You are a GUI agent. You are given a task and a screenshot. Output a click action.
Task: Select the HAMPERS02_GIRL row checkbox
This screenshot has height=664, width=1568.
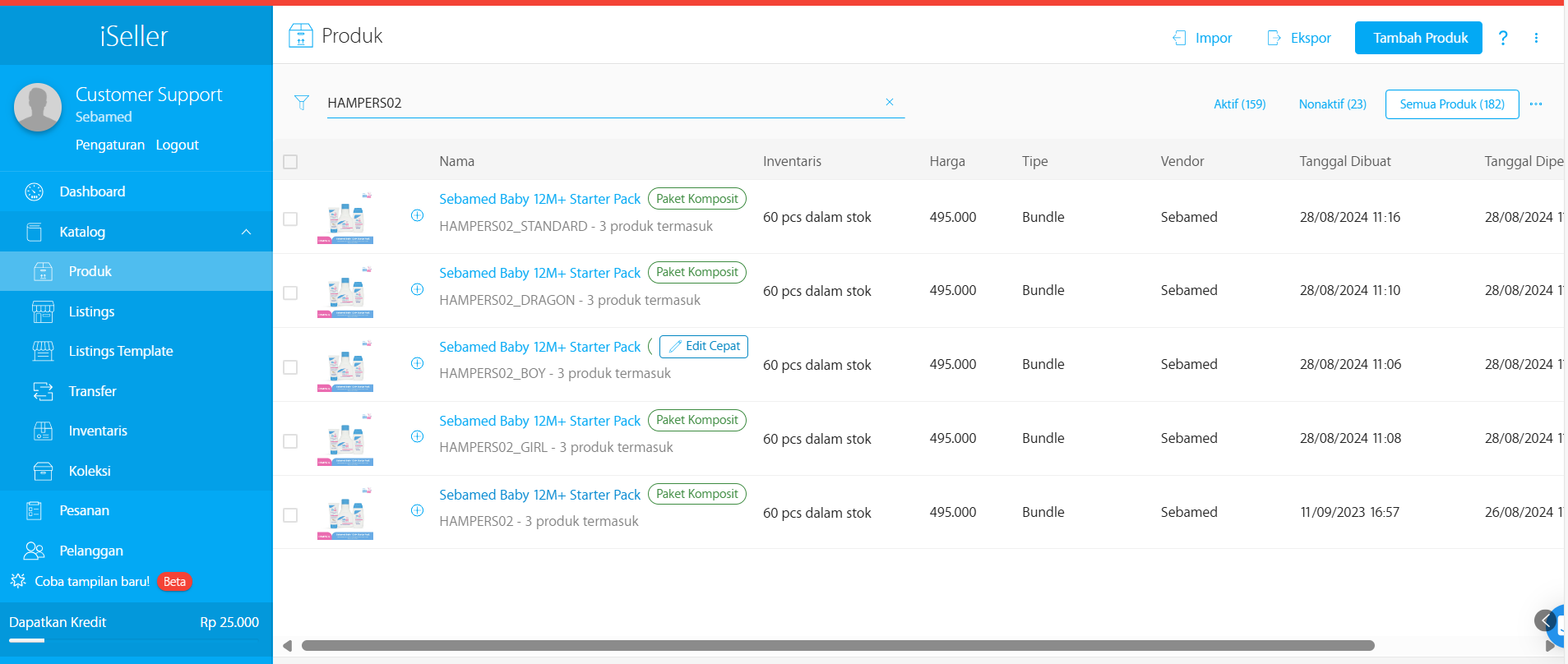(x=290, y=441)
